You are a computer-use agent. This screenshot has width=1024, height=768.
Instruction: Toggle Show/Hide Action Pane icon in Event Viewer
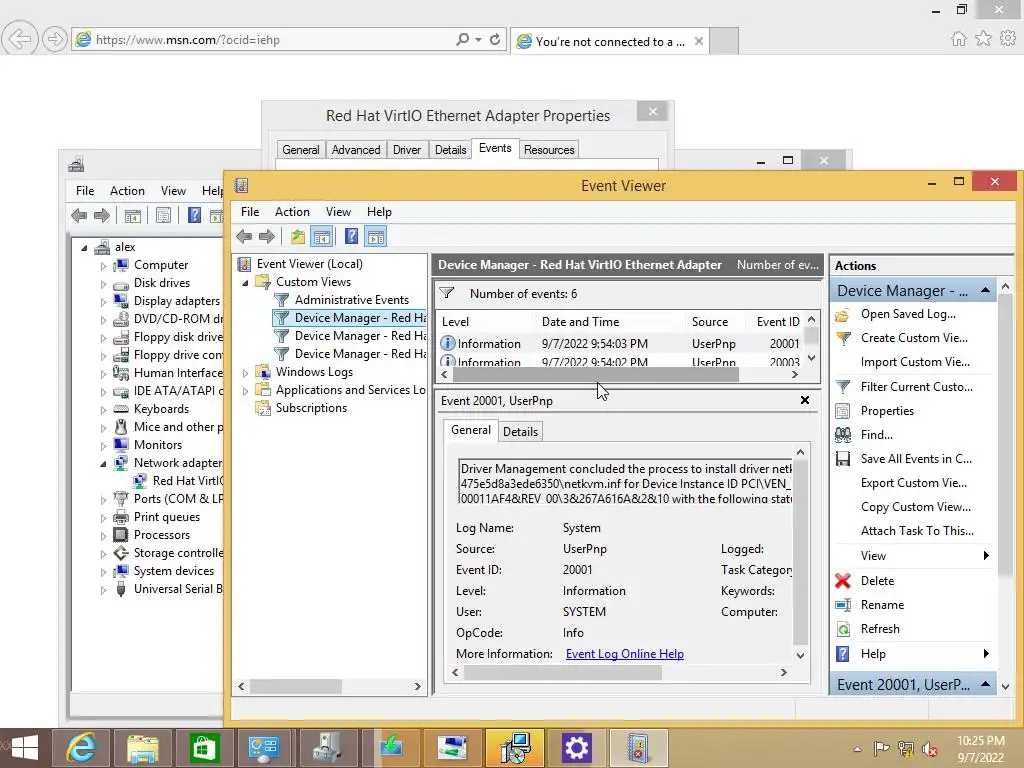[376, 236]
